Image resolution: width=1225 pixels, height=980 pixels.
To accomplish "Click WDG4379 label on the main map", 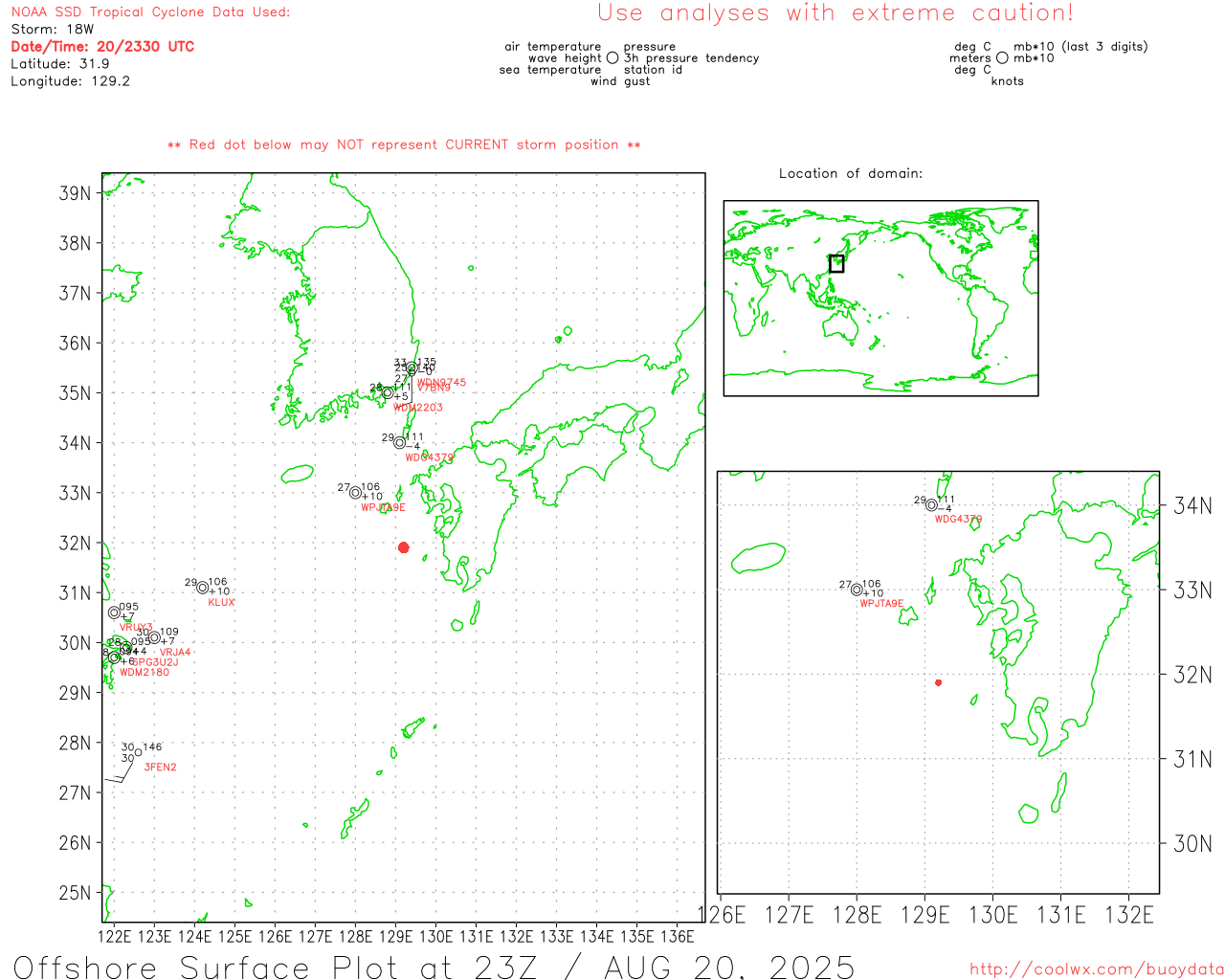I will (x=430, y=457).
